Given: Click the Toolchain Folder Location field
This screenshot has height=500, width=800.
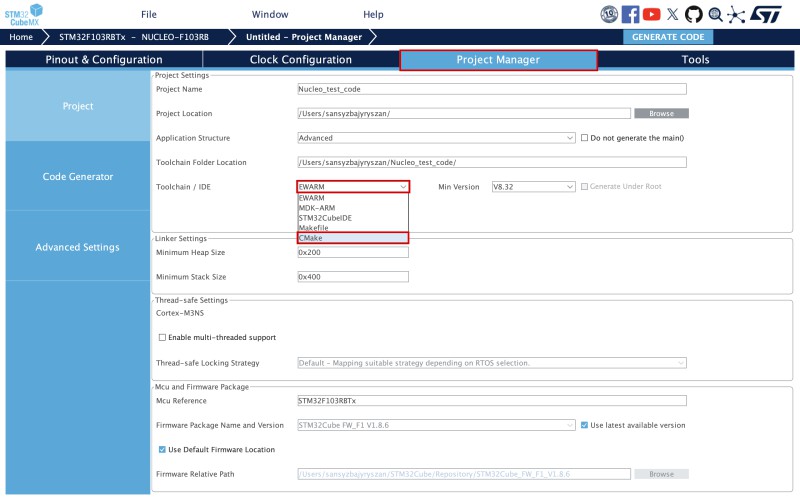Looking at the screenshot, I should [492, 162].
